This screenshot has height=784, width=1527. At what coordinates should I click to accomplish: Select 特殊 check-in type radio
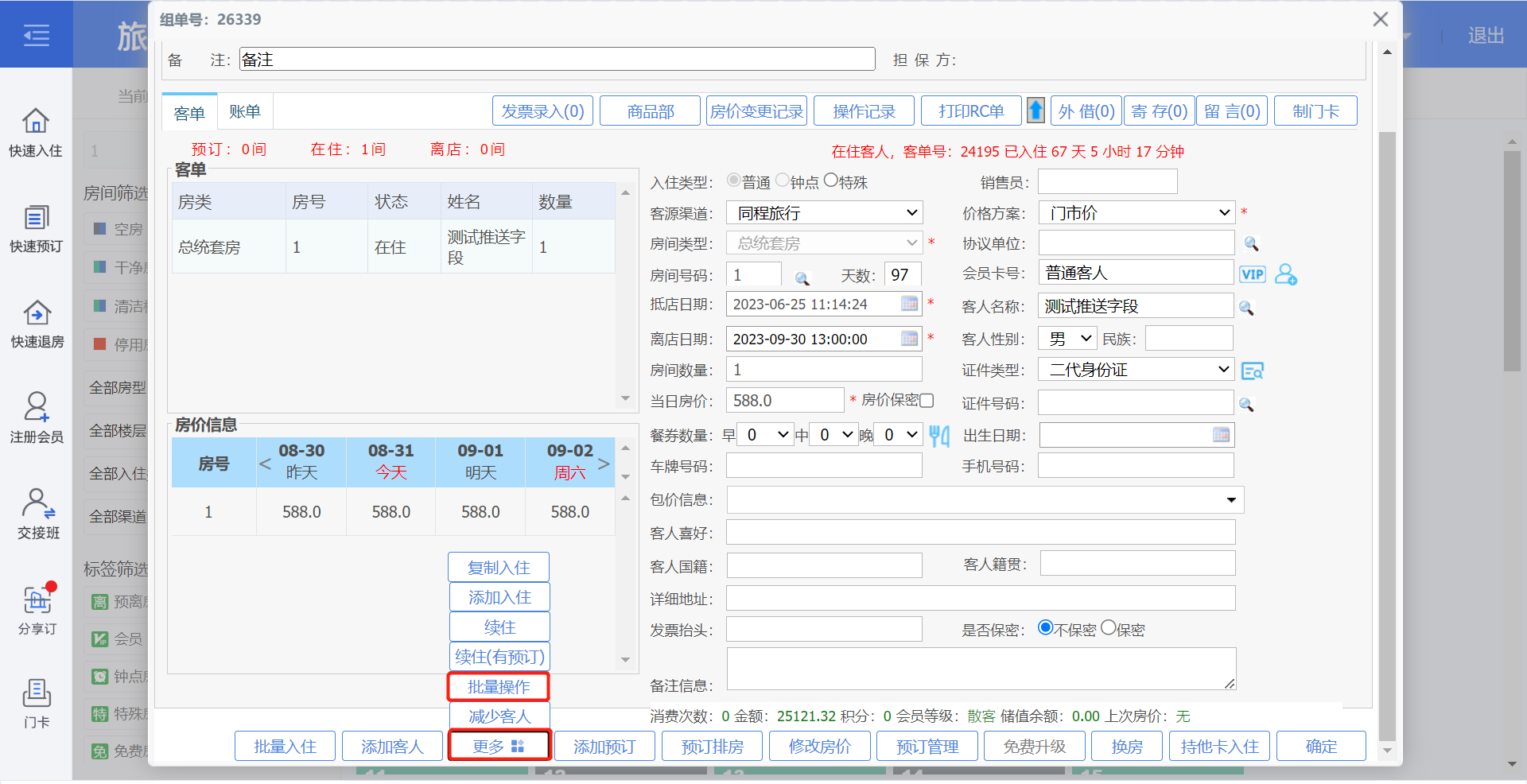(831, 180)
